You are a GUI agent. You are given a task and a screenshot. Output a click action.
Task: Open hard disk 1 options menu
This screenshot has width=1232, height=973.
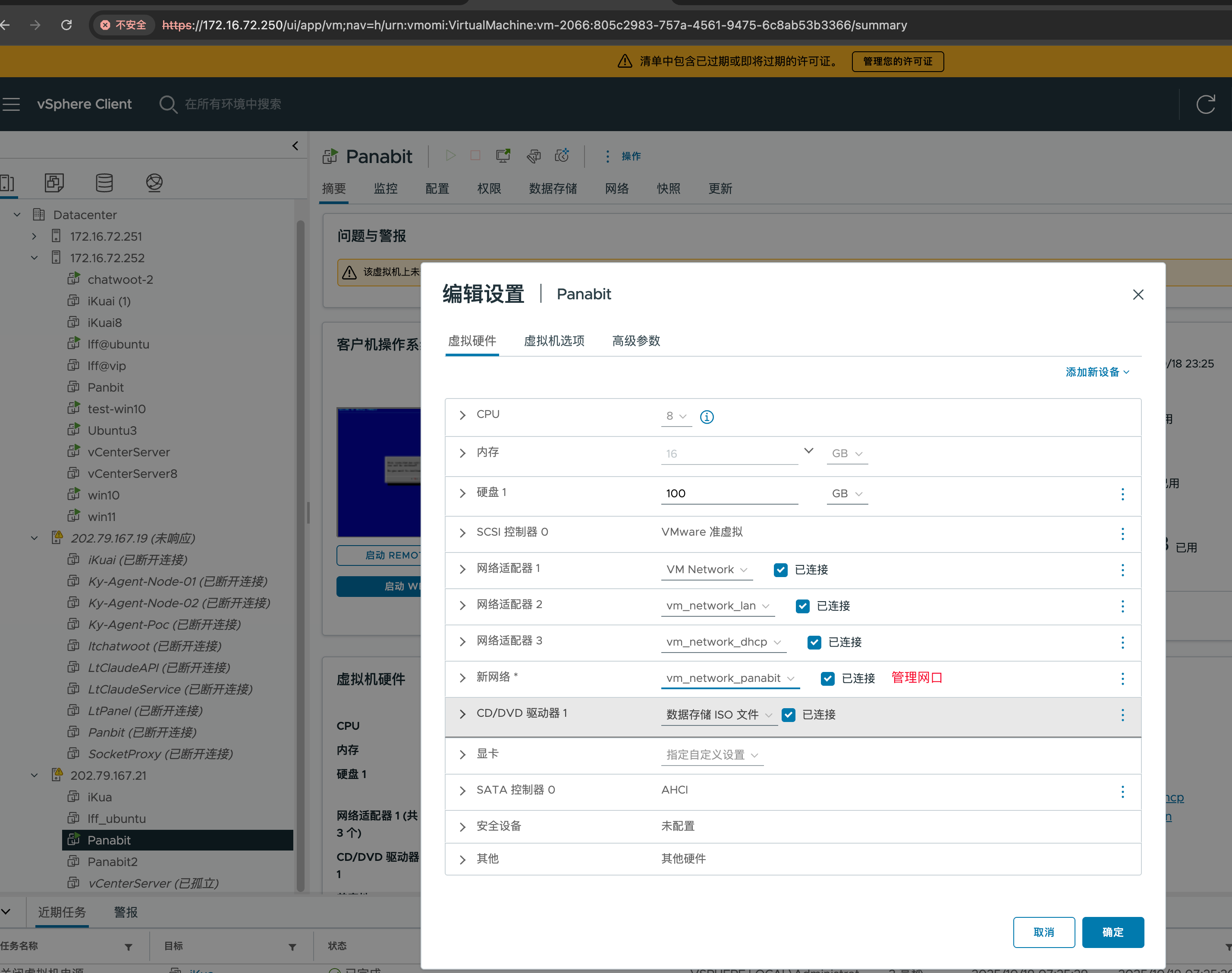click(1122, 494)
